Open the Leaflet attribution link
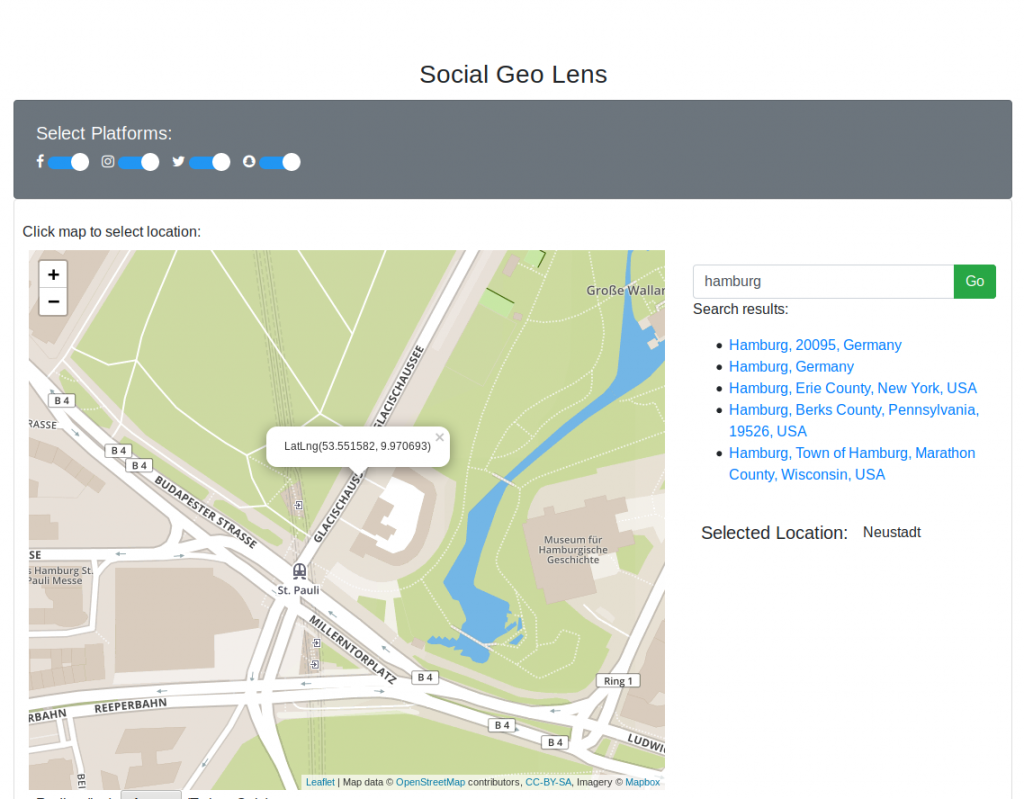This screenshot has height=799, width=1024. click(x=320, y=782)
